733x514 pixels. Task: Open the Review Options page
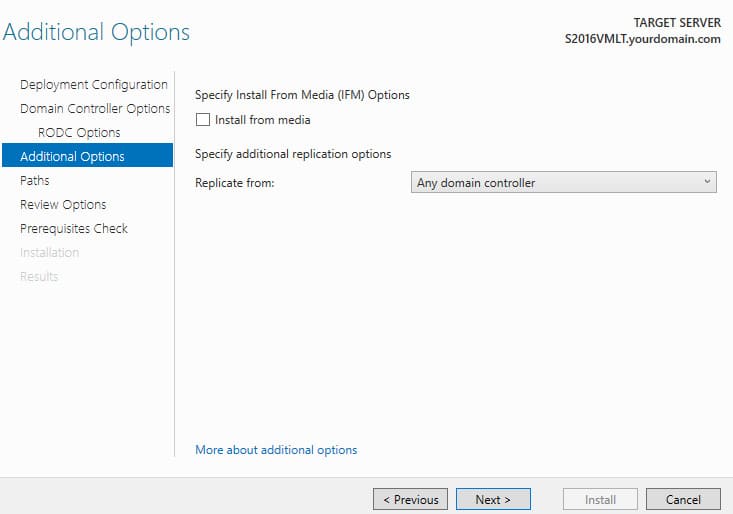[63, 205]
